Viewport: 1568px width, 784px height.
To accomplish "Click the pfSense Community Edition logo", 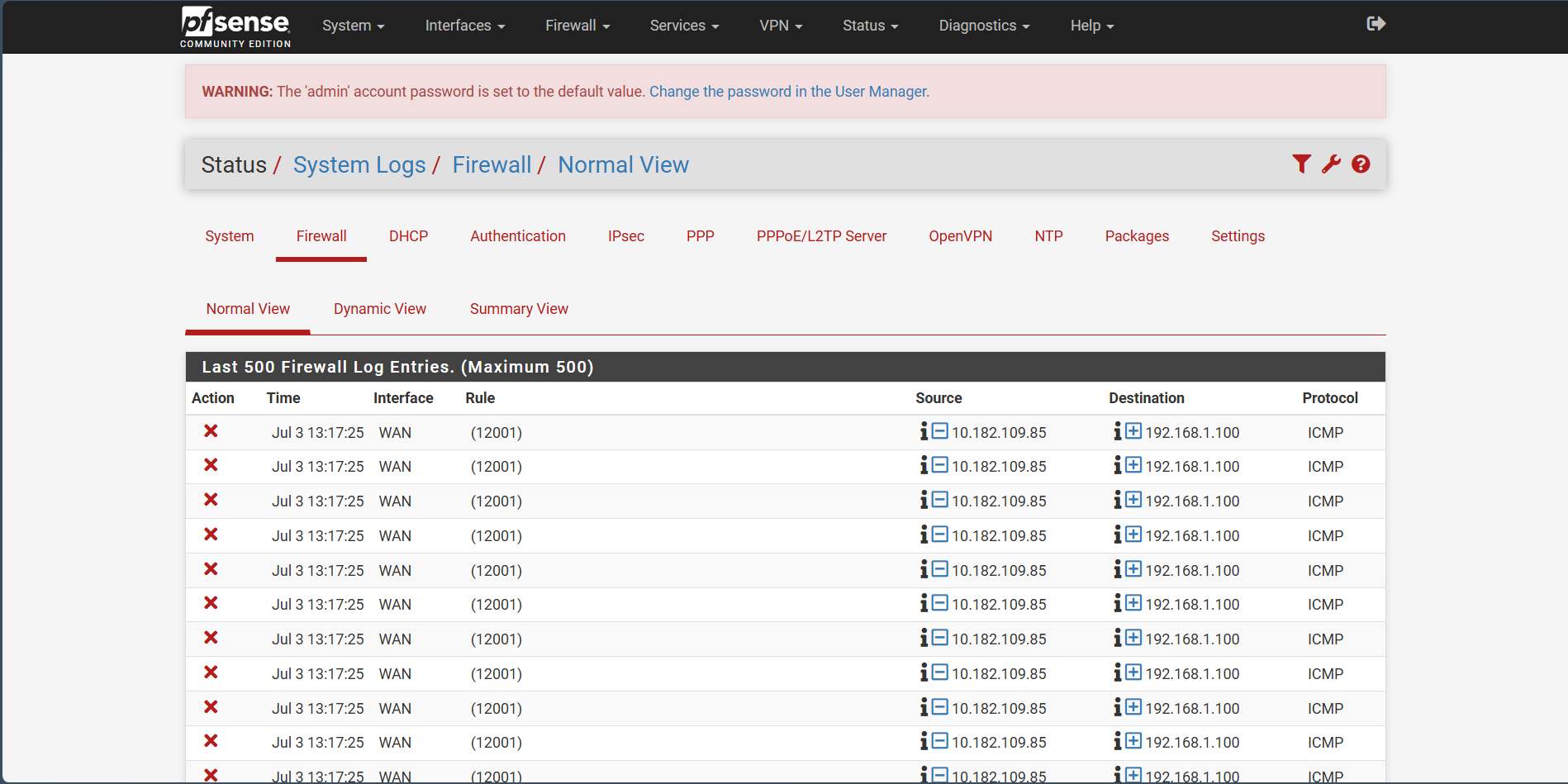I will click(x=235, y=27).
